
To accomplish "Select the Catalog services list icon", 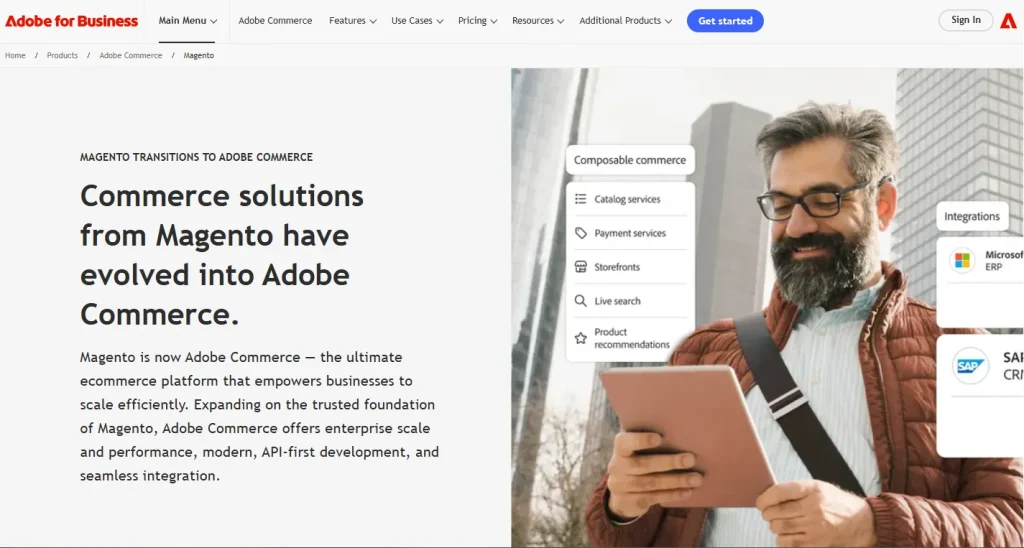I will (581, 199).
